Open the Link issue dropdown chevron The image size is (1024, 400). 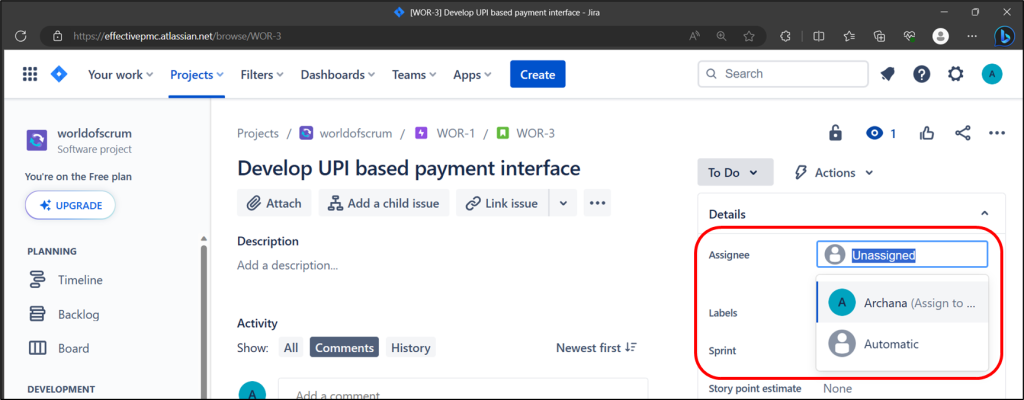click(x=563, y=203)
